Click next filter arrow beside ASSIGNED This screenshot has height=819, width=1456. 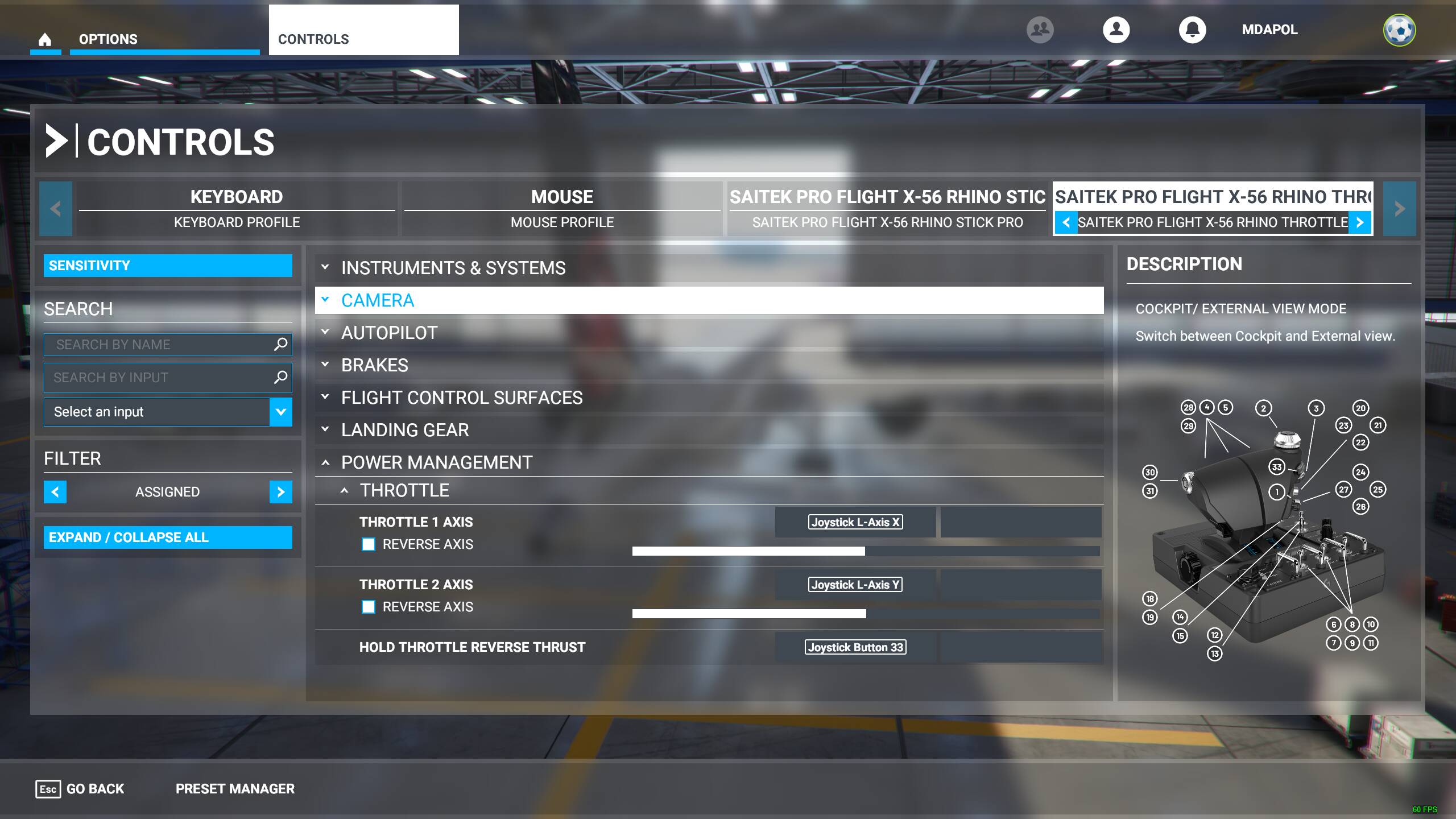(x=280, y=492)
